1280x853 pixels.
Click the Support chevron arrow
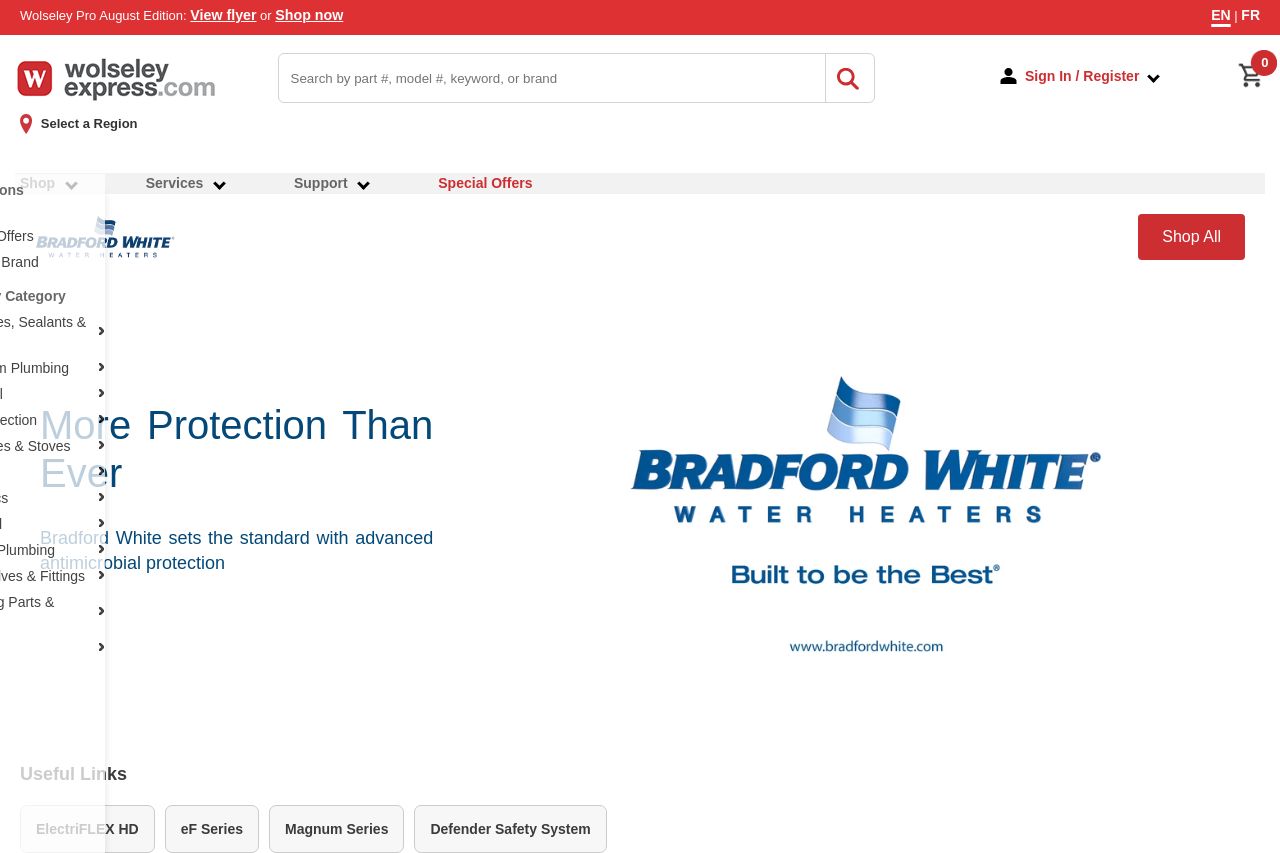click(x=363, y=185)
